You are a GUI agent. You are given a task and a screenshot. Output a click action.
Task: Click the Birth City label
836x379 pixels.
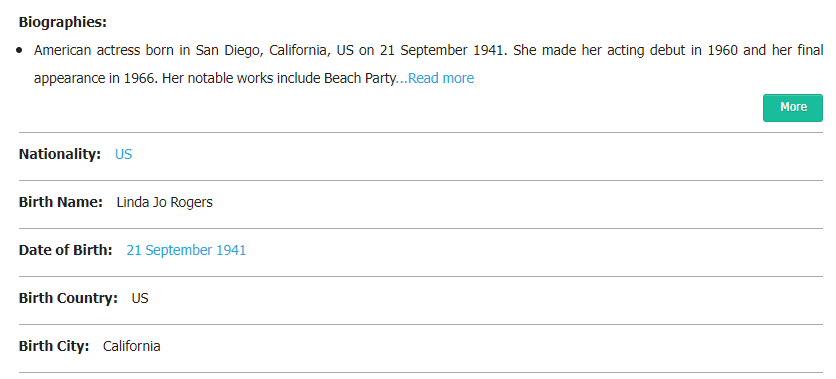pyautogui.click(x=54, y=346)
